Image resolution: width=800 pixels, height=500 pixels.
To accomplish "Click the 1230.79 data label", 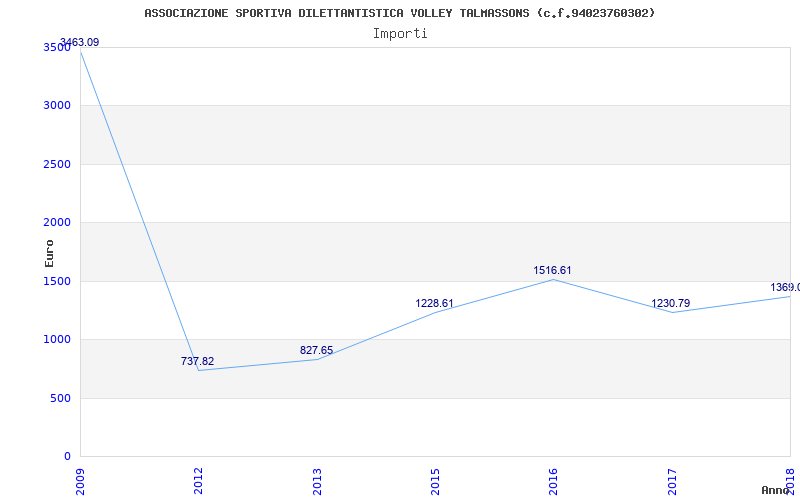I will pyautogui.click(x=670, y=304).
